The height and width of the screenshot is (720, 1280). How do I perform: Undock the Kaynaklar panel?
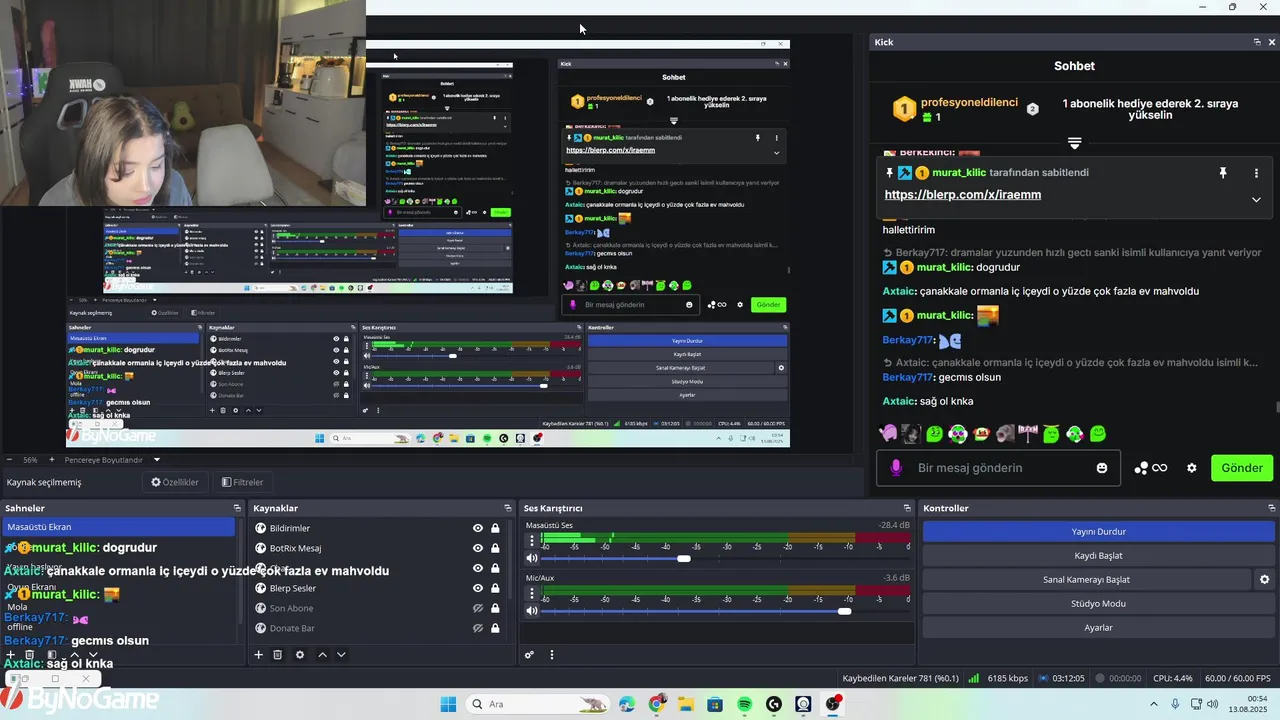pos(508,508)
